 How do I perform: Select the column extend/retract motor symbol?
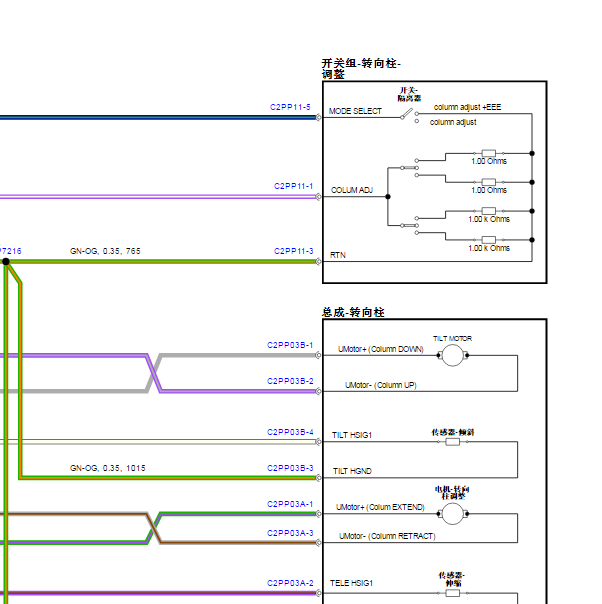[x=453, y=513]
